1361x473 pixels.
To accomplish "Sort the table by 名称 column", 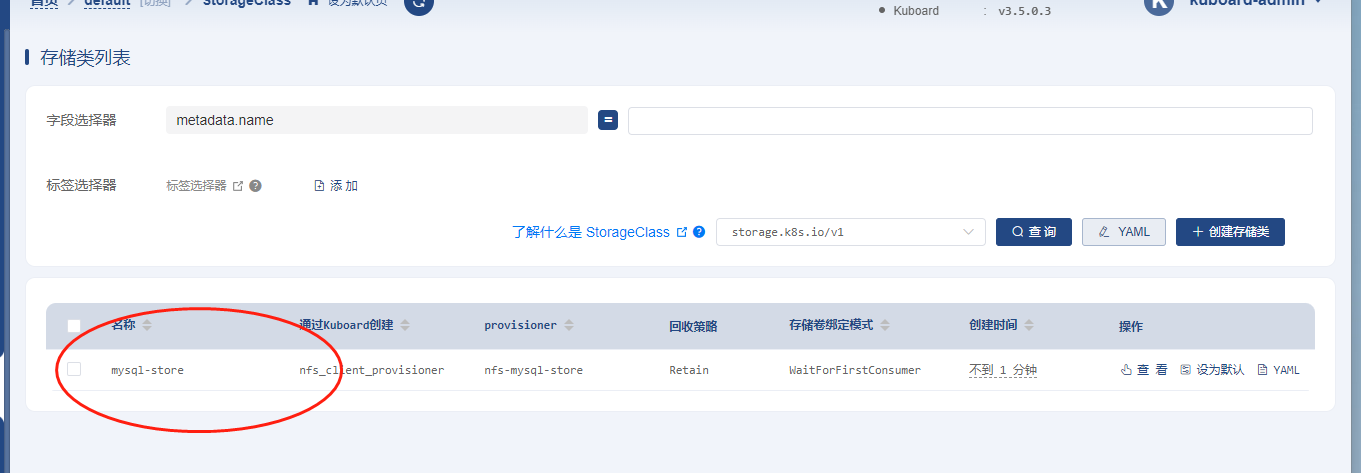I will click(147, 326).
